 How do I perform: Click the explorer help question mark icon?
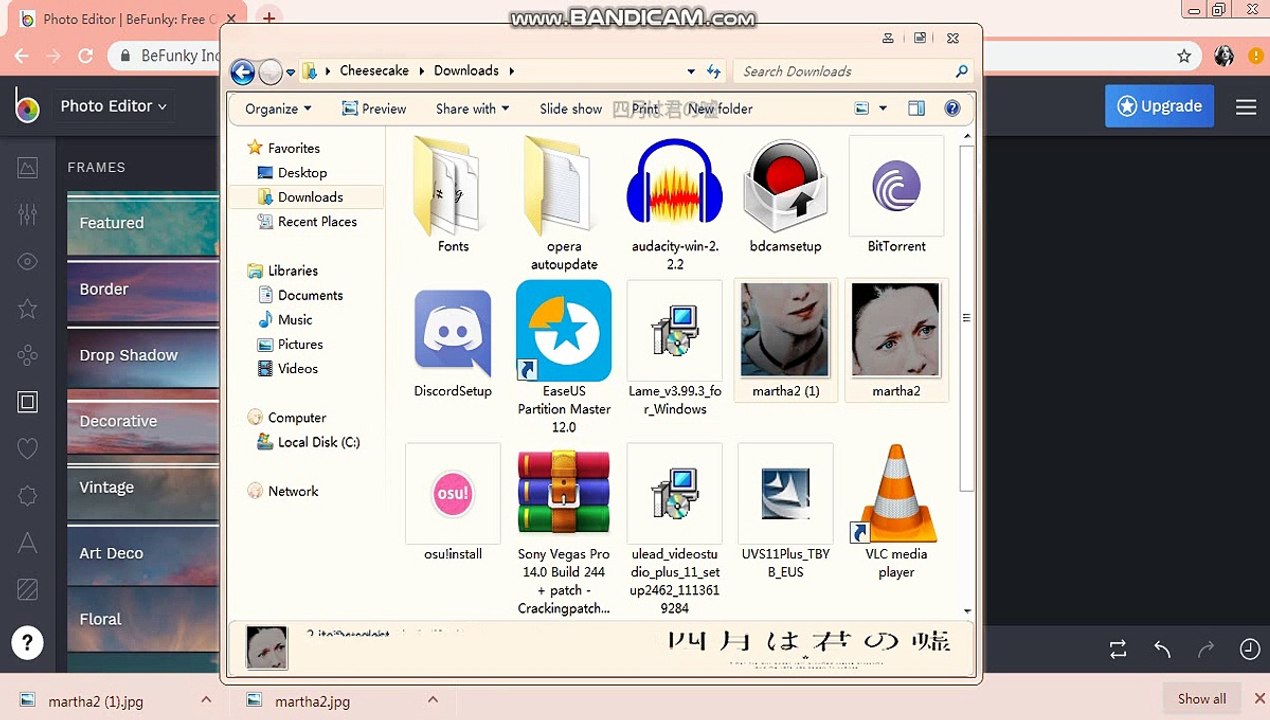(x=952, y=108)
